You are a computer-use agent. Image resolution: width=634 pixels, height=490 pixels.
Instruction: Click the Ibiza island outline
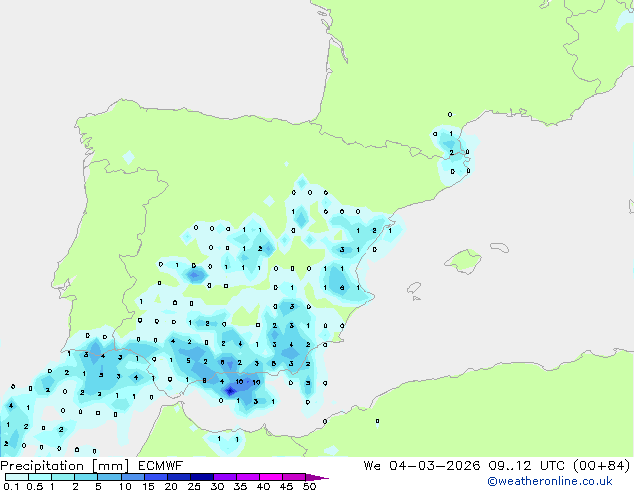pos(414,288)
